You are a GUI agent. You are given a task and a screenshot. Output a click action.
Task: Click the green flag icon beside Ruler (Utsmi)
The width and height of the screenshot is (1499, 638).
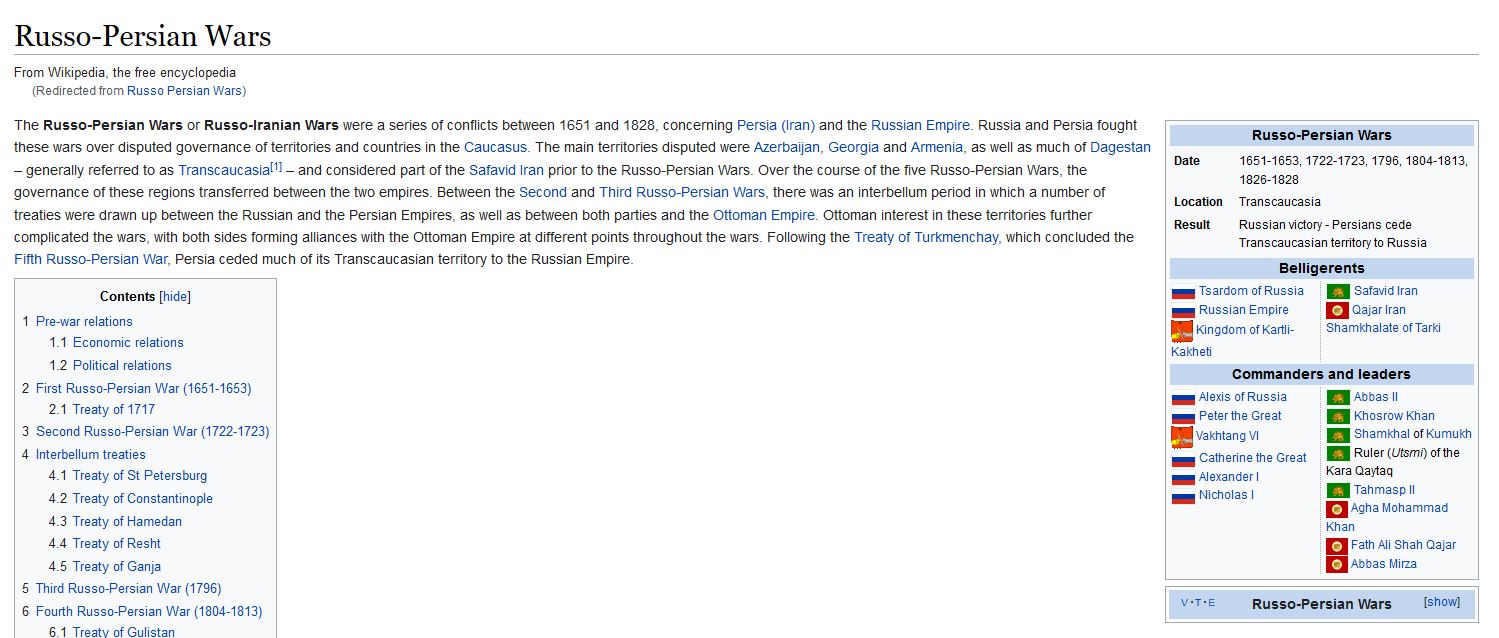[x=1338, y=454]
